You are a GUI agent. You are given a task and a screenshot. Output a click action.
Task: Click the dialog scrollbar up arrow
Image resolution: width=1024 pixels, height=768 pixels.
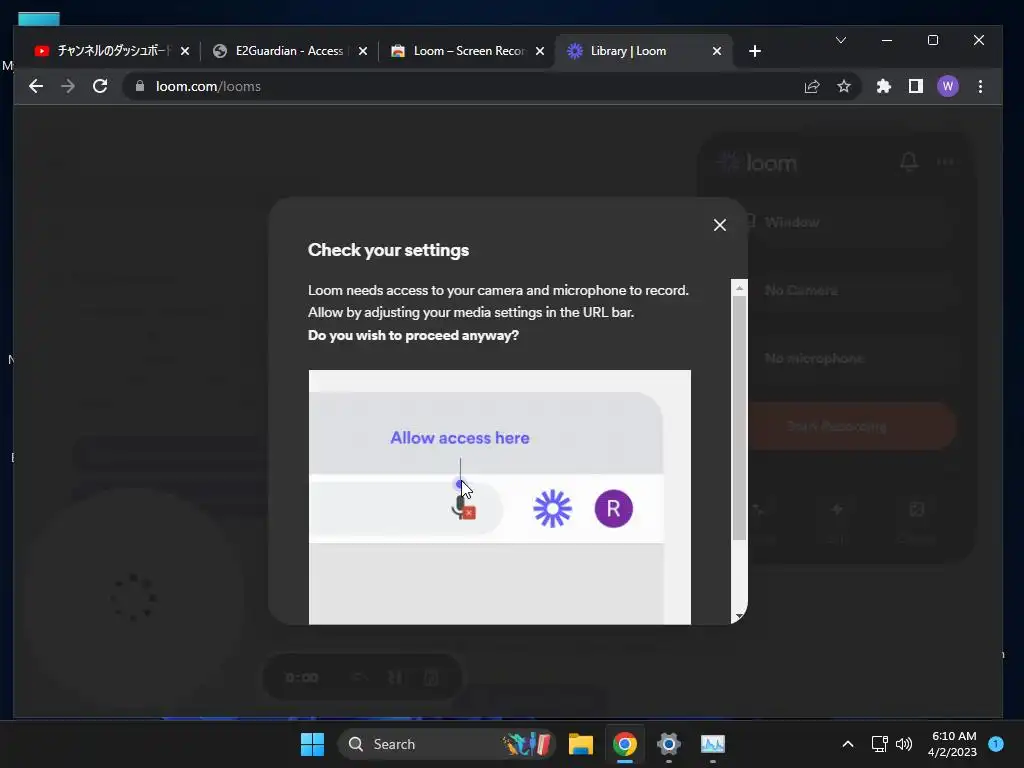pos(739,288)
